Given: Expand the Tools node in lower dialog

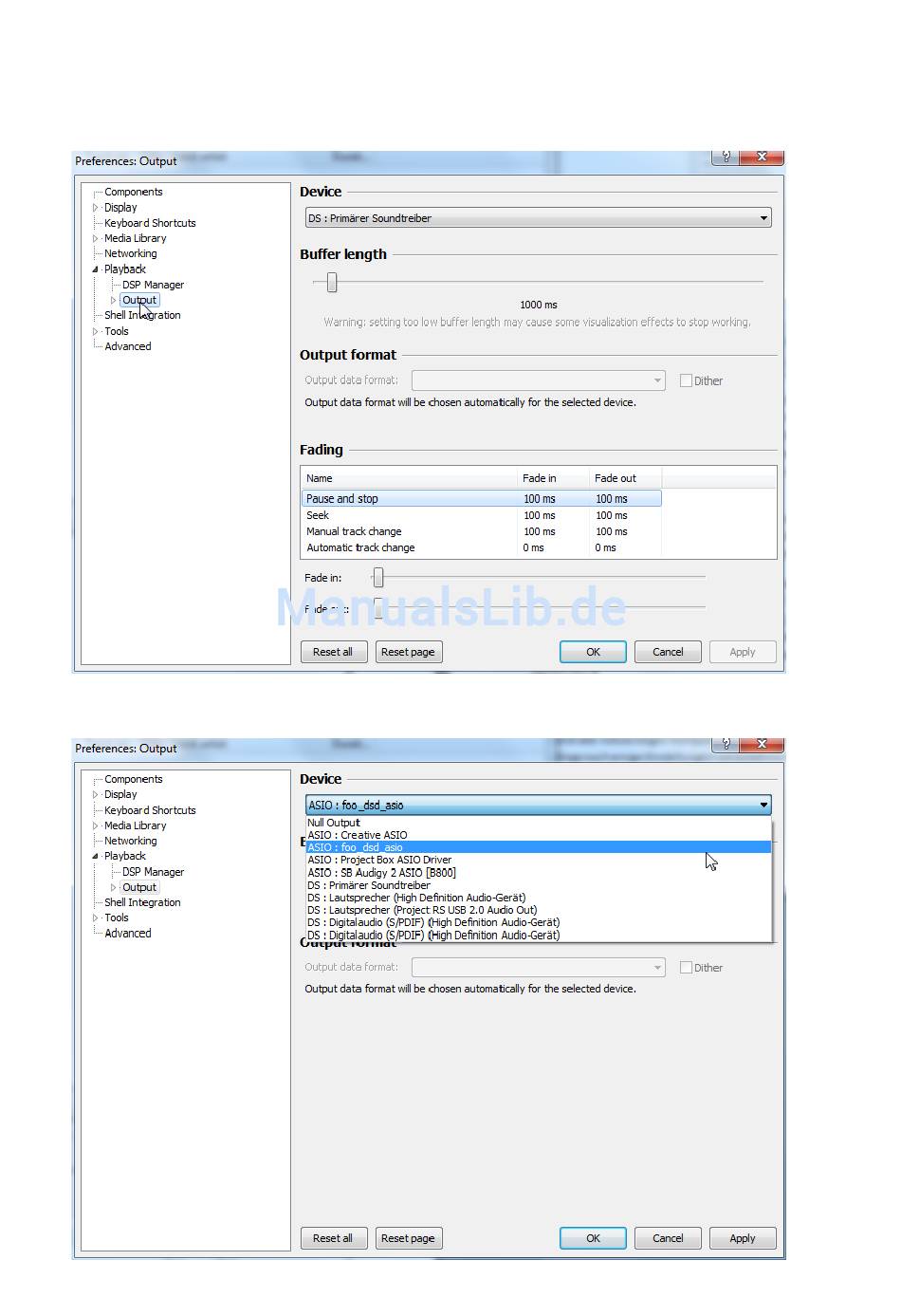Looking at the screenshot, I should click(x=96, y=918).
